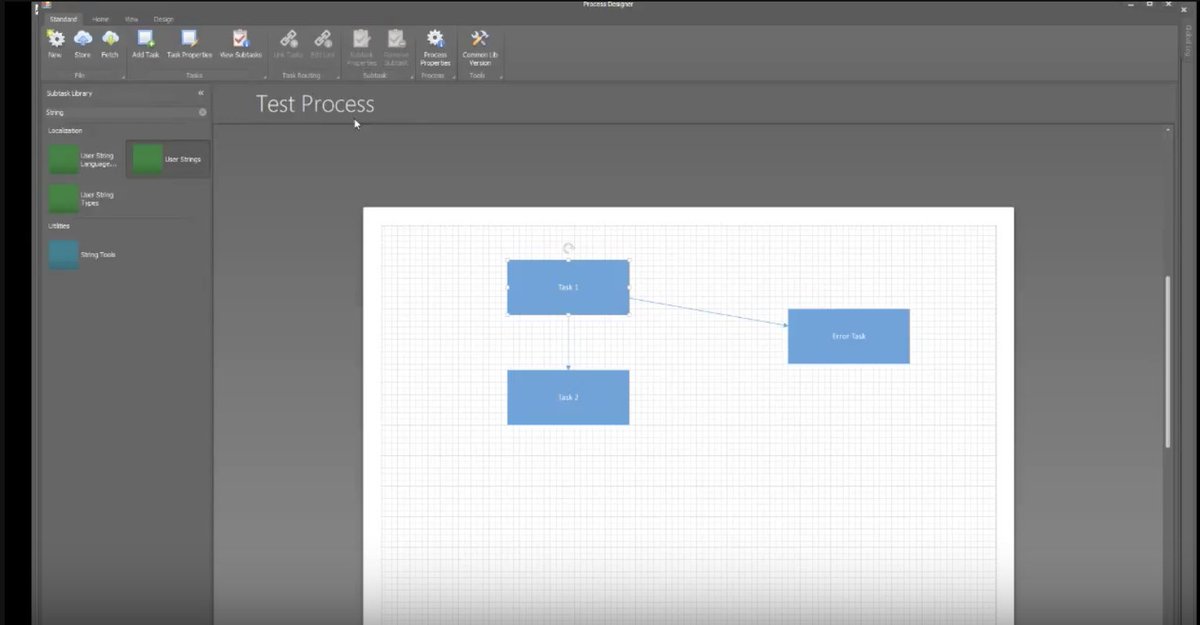Click the Store cloud upload icon
This screenshot has width=1200, height=625.
click(x=82, y=38)
